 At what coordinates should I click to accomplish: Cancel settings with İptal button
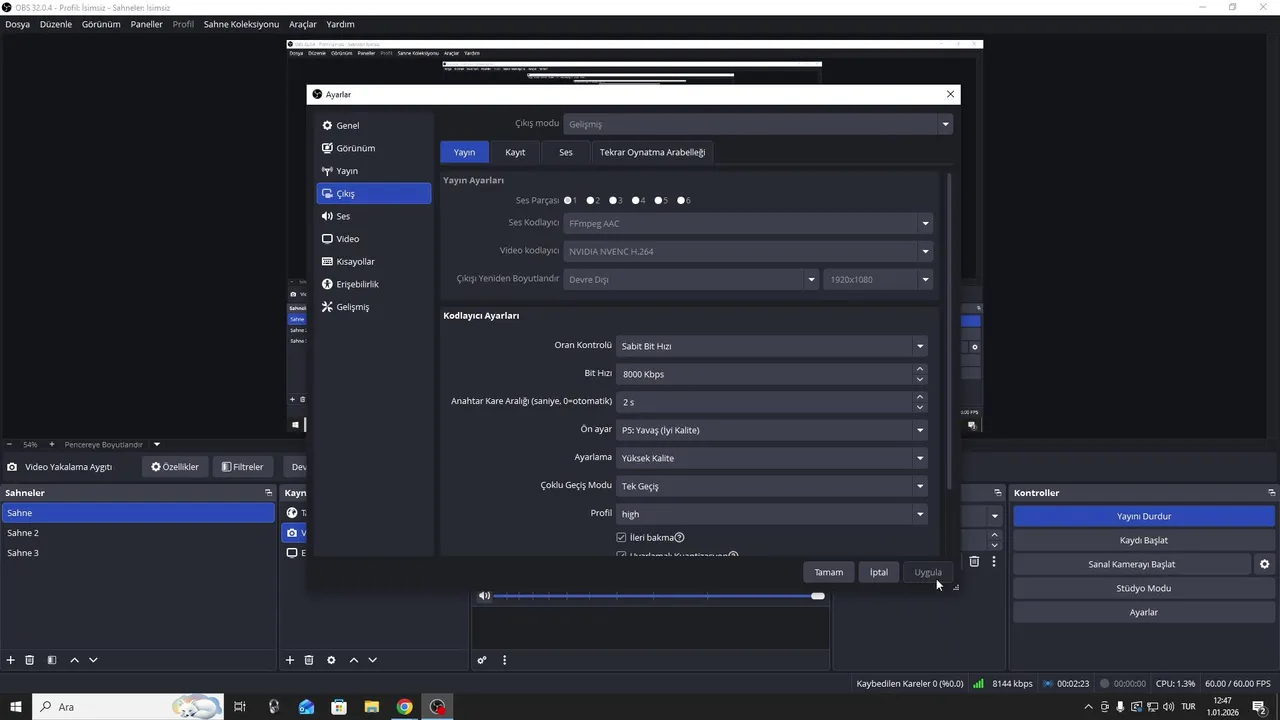click(x=879, y=572)
